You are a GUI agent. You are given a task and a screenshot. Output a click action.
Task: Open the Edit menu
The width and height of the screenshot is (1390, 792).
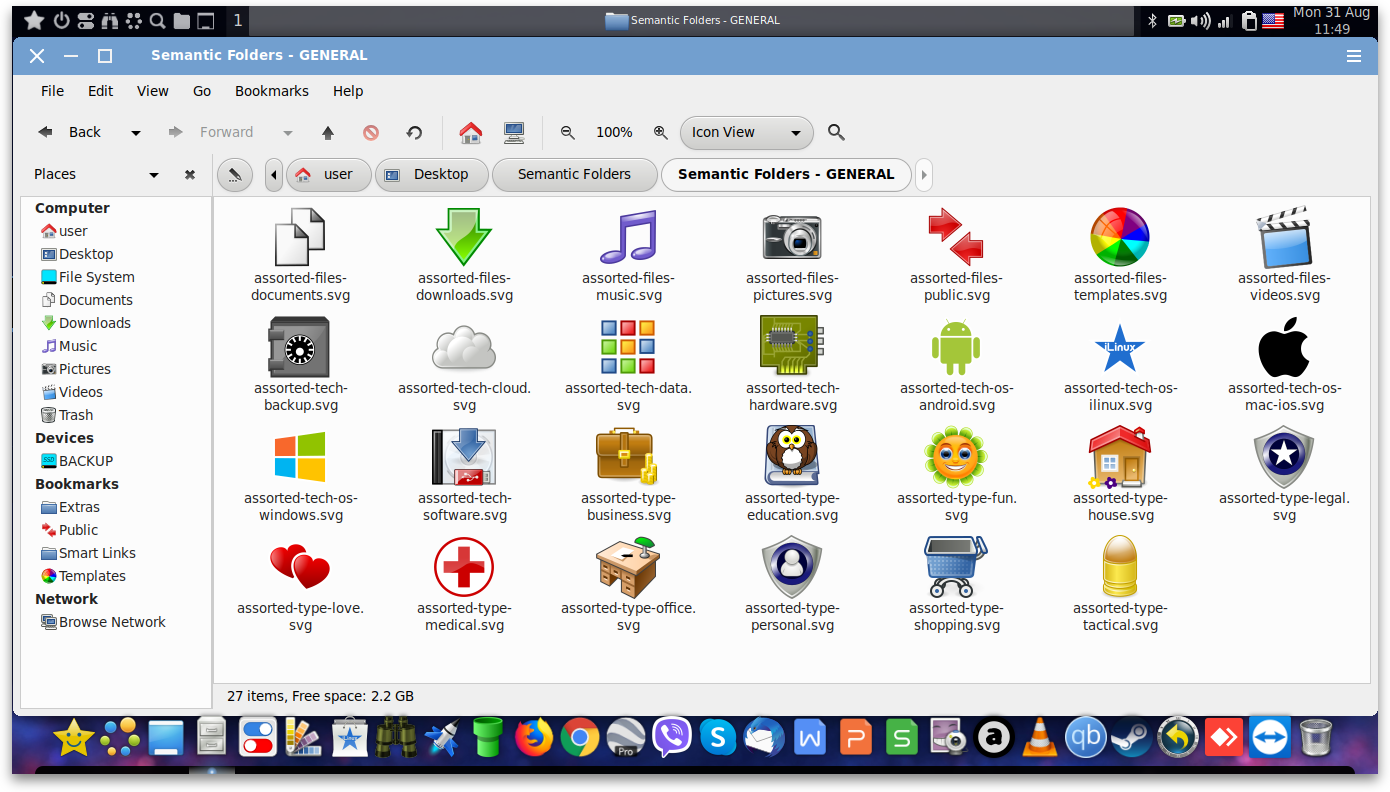tap(101, 91)
